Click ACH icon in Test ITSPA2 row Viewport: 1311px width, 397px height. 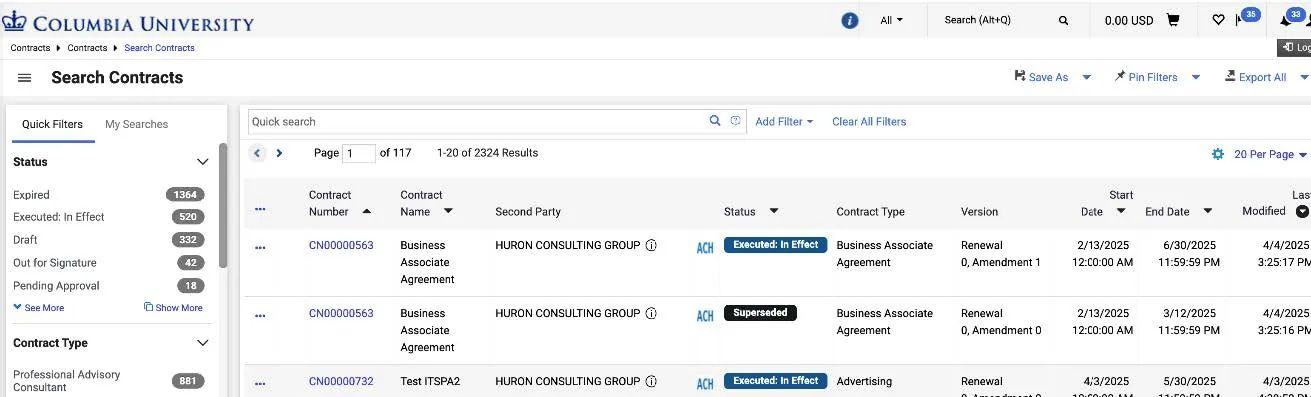[705, 383]
